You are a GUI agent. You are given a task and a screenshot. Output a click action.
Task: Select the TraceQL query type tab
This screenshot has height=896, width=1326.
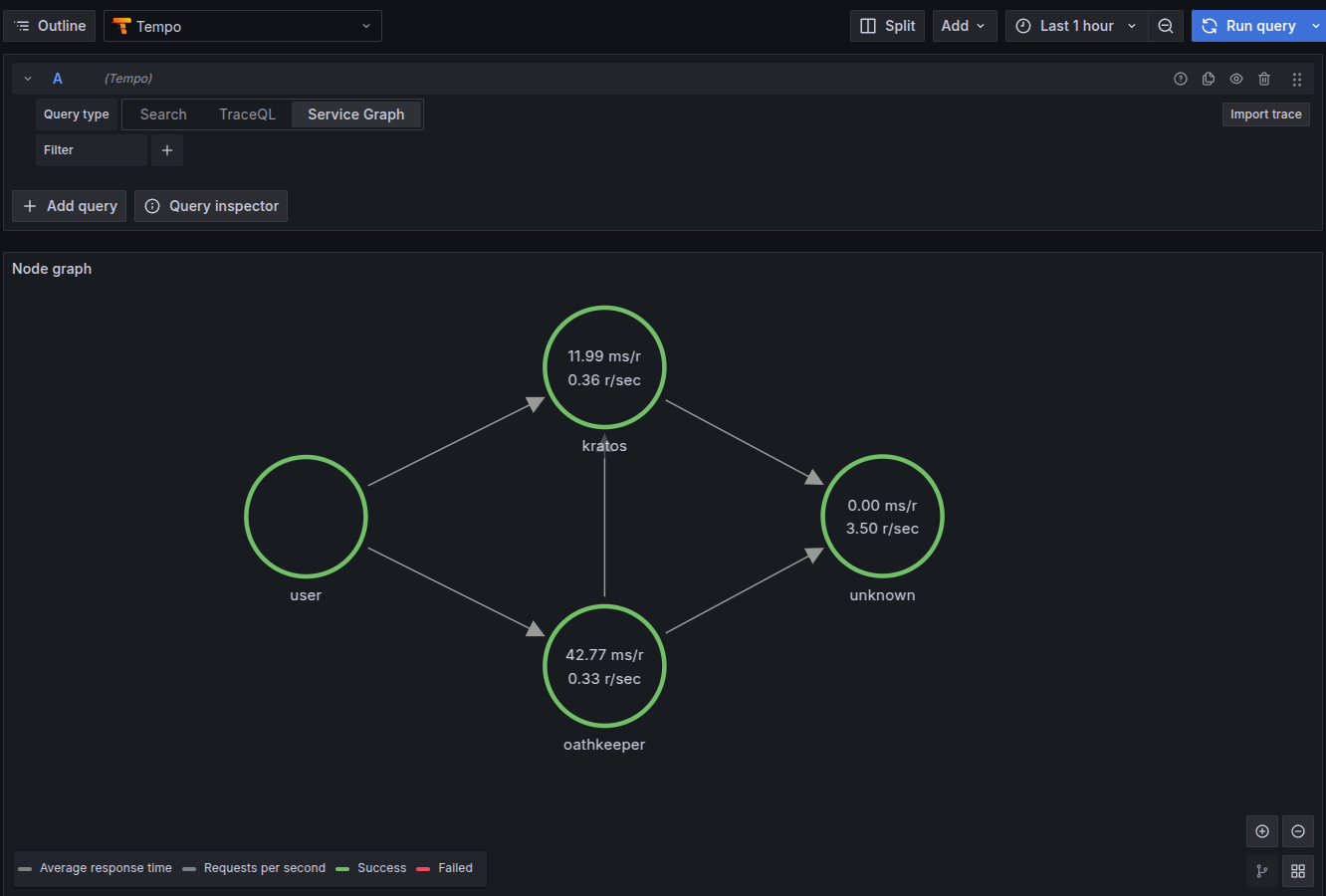tap(247, 114)
